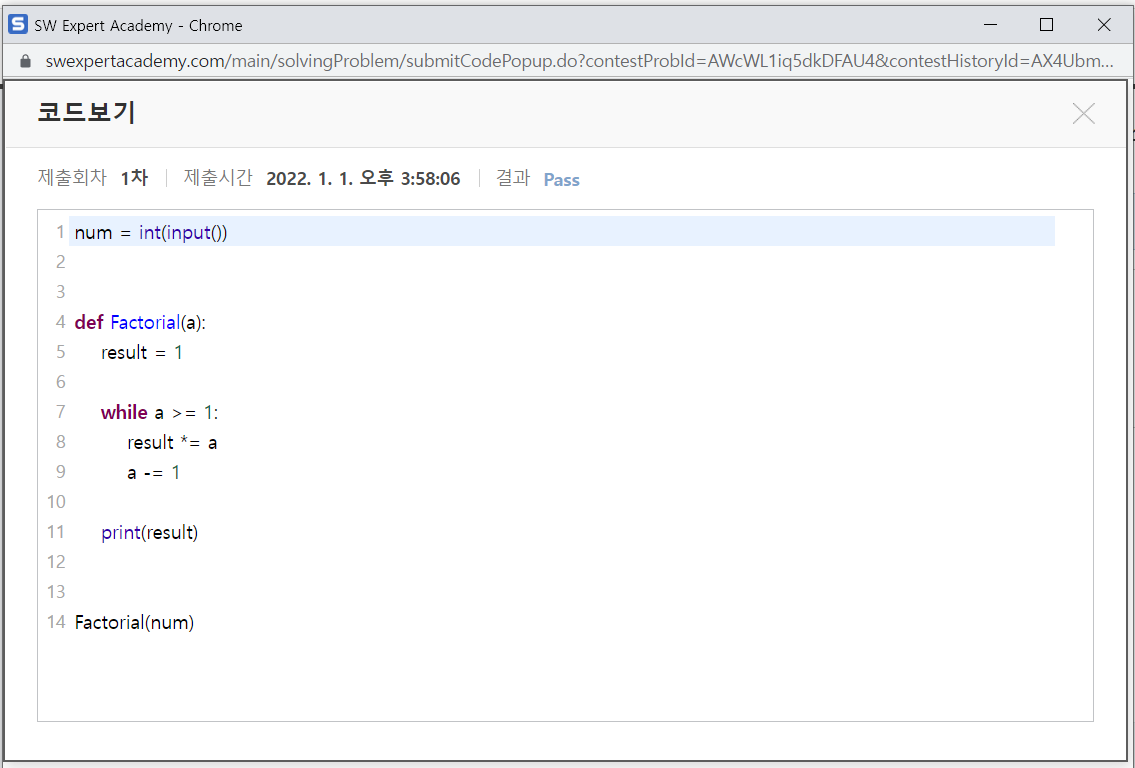
Task: Click the 결과 label
Action: [x=512, y=178]
